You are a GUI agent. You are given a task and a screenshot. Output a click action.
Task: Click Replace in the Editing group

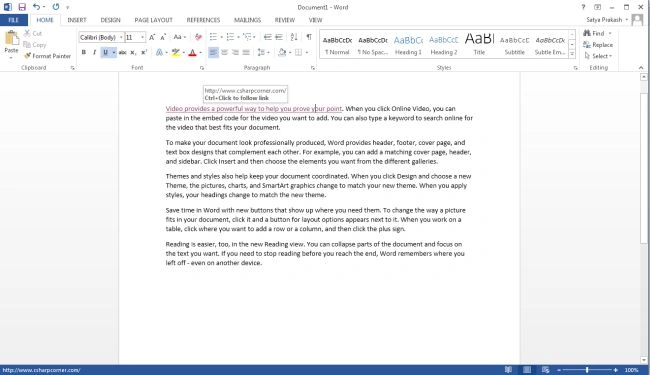pos(598,45)
